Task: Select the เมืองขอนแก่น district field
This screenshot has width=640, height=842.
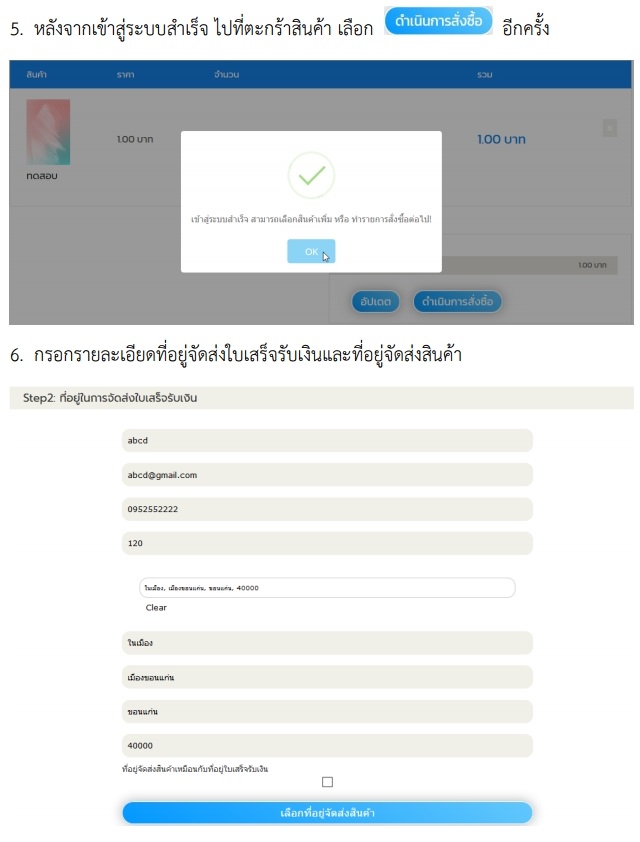Action: pos(327,677)
